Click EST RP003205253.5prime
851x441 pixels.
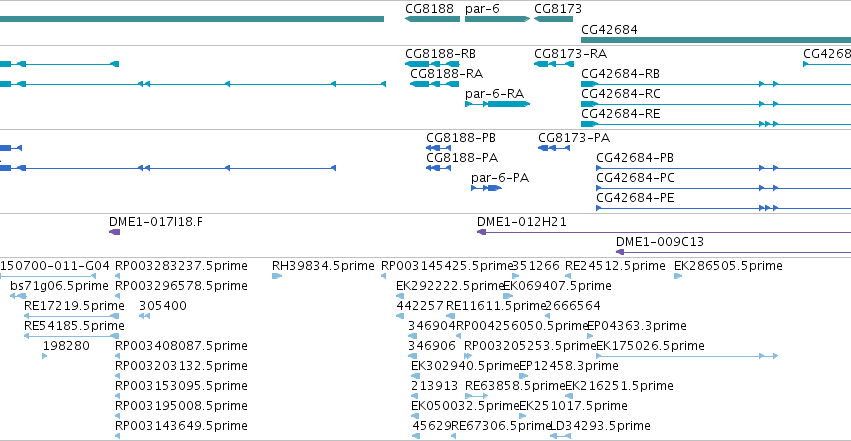point(468,356)
